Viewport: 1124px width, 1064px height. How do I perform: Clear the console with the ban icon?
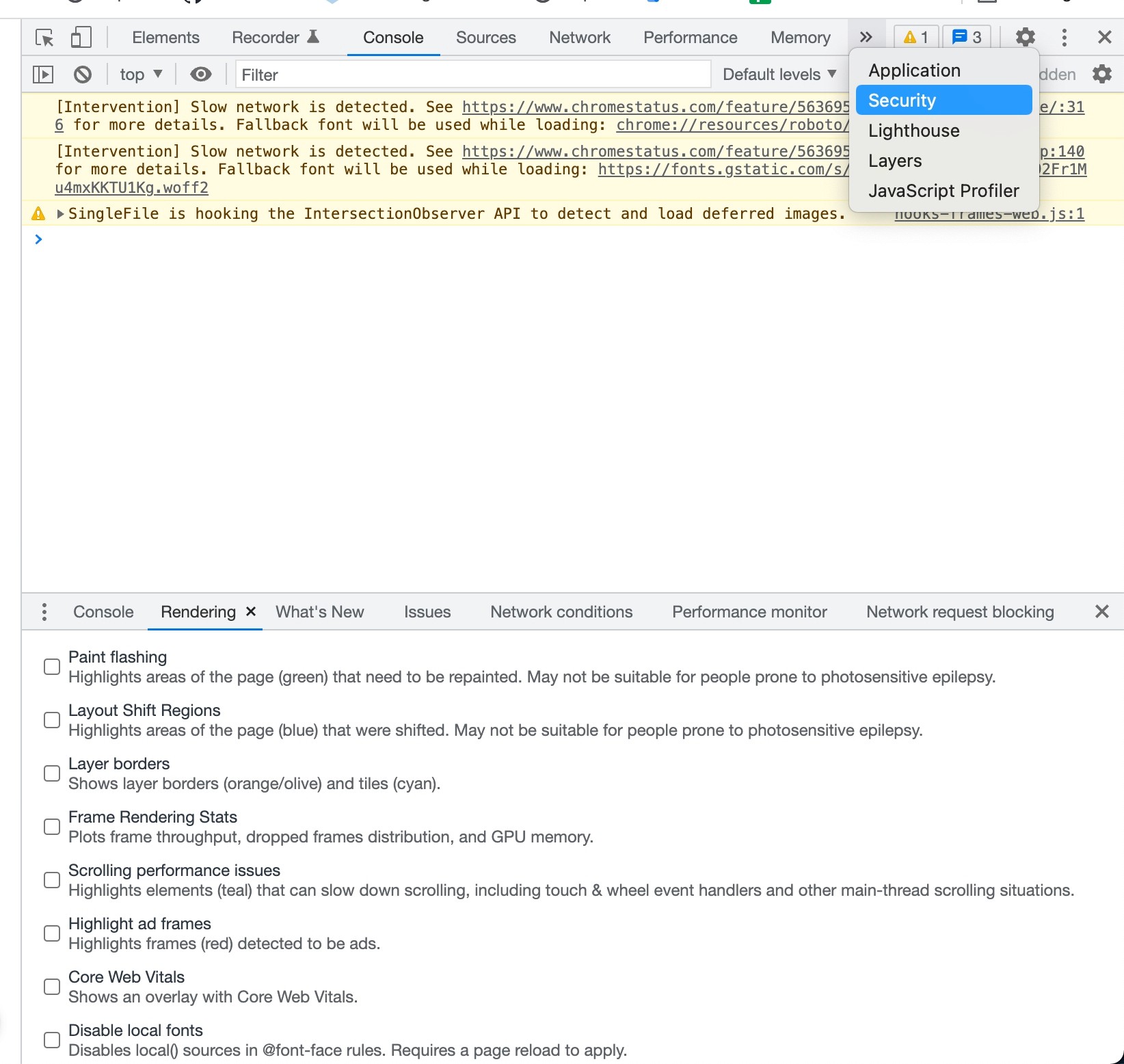pyautogui.click(x=82, y=74)
